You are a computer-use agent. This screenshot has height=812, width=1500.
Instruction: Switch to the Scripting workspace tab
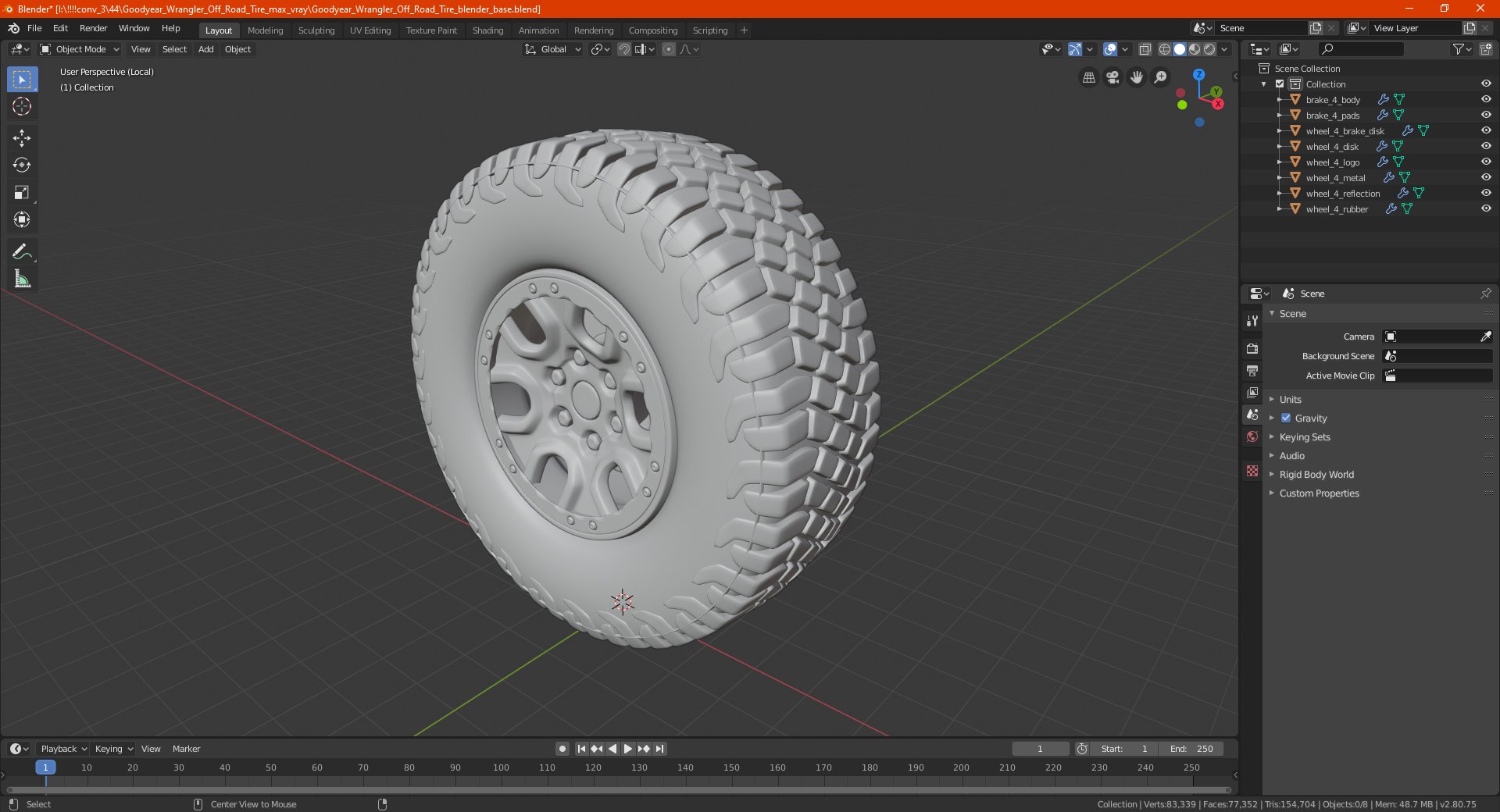click(709, 30)
